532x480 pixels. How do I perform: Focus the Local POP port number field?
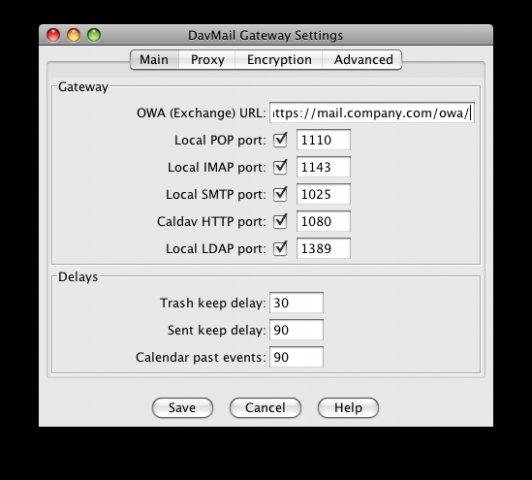coord(324,140)
